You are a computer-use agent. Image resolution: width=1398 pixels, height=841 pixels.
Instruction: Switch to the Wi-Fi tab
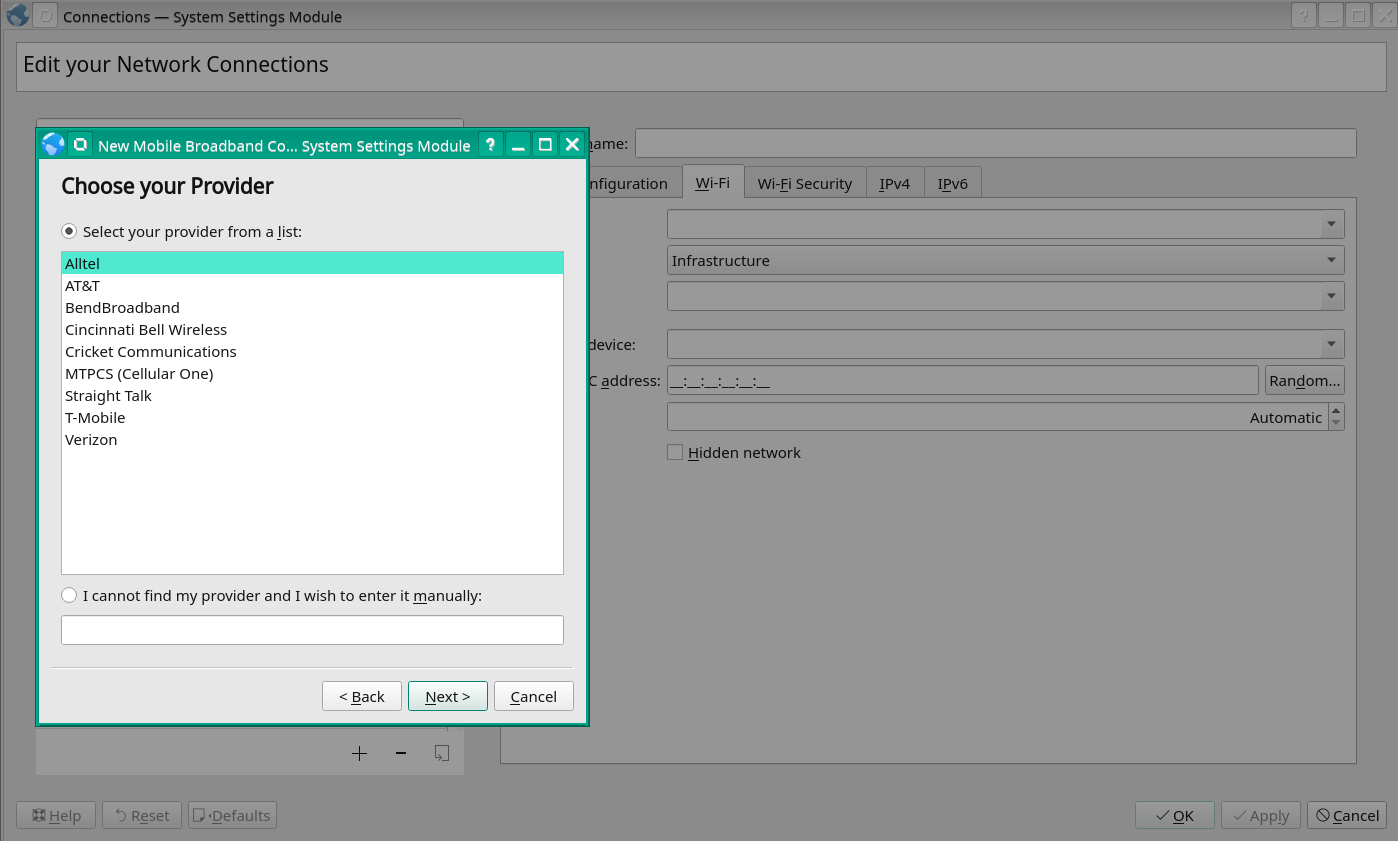click(x=713, y=182)
